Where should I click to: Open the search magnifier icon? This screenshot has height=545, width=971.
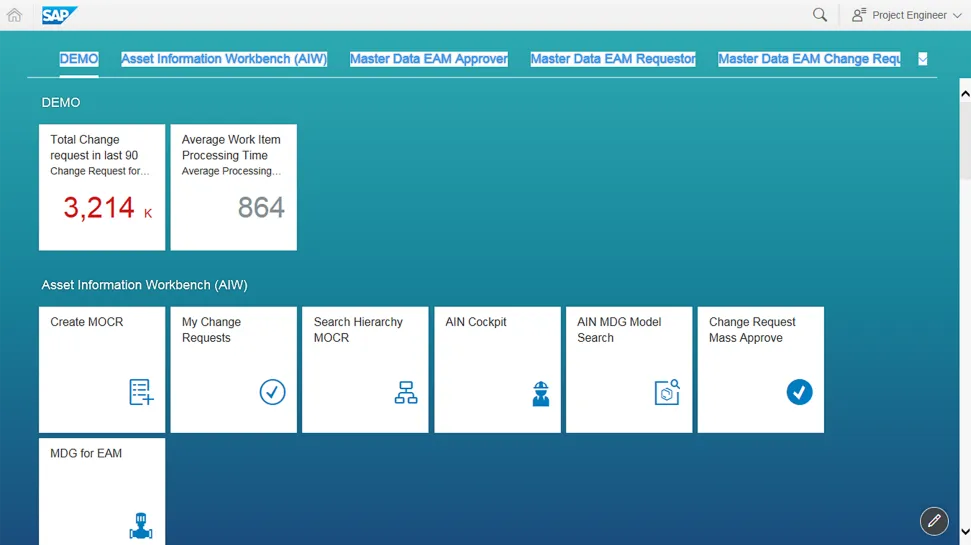(820, 15)
